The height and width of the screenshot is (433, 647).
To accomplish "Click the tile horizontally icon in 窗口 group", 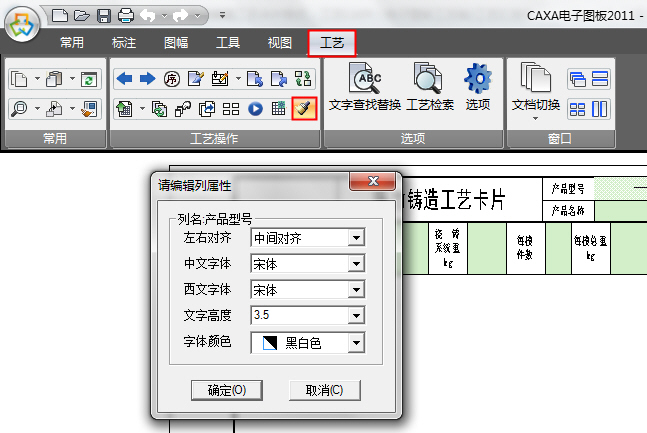I will coord(600,78).
